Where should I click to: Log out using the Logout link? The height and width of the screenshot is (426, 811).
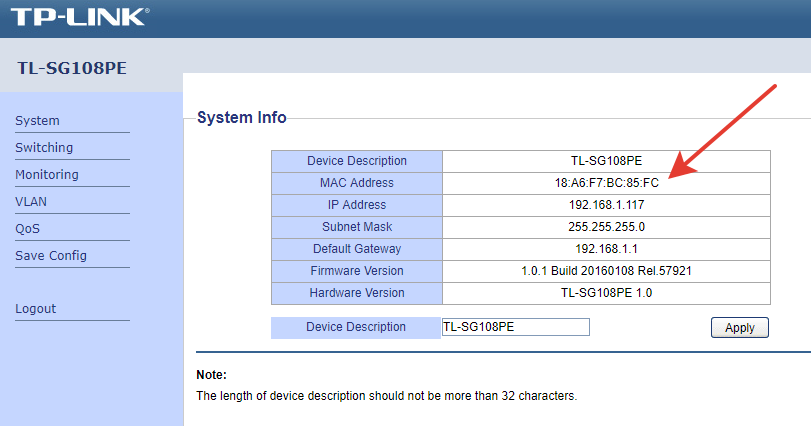(x=35, y=309)
